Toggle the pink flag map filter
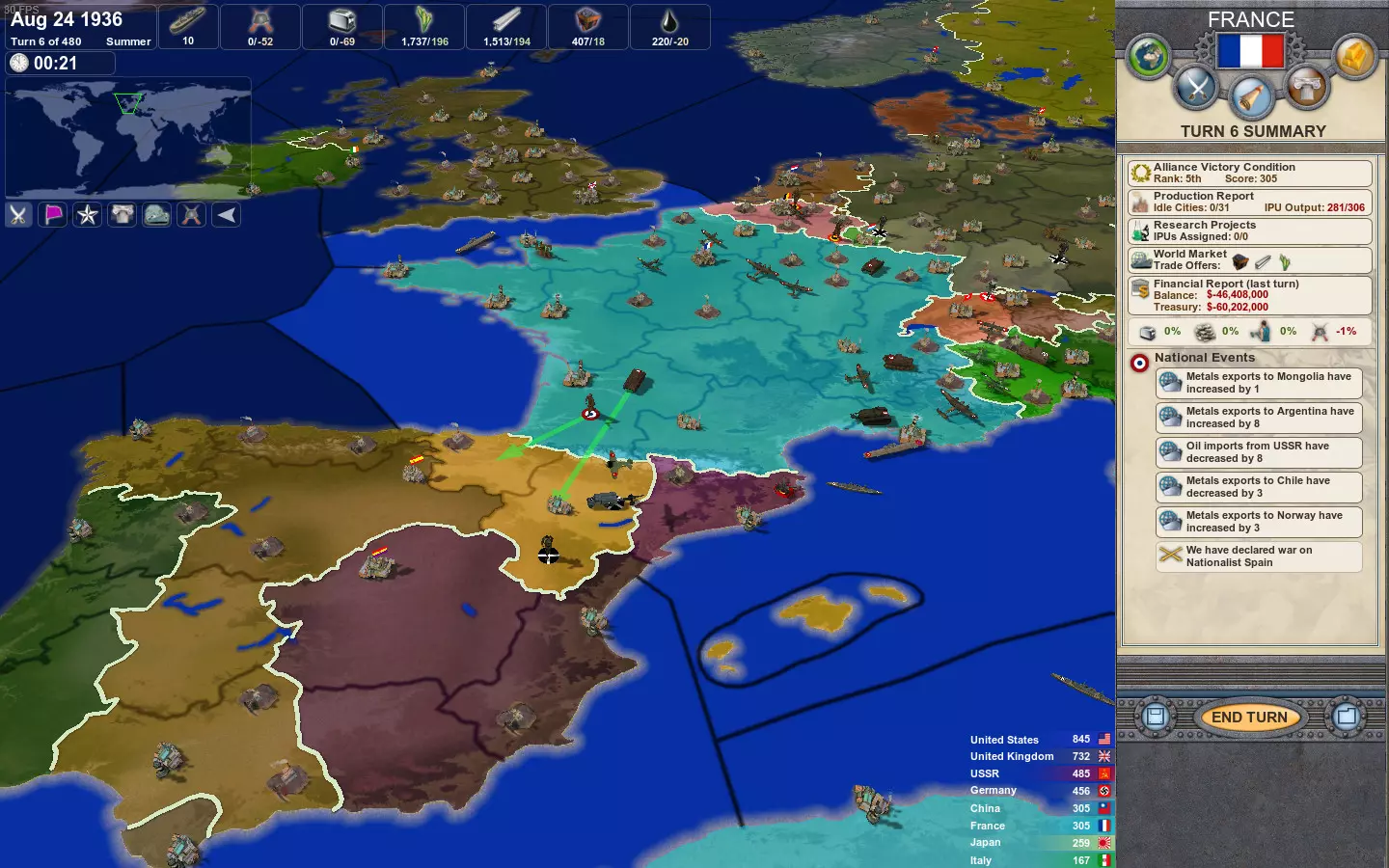Screen dimensions: 1389x868 (x=53, y=214)
